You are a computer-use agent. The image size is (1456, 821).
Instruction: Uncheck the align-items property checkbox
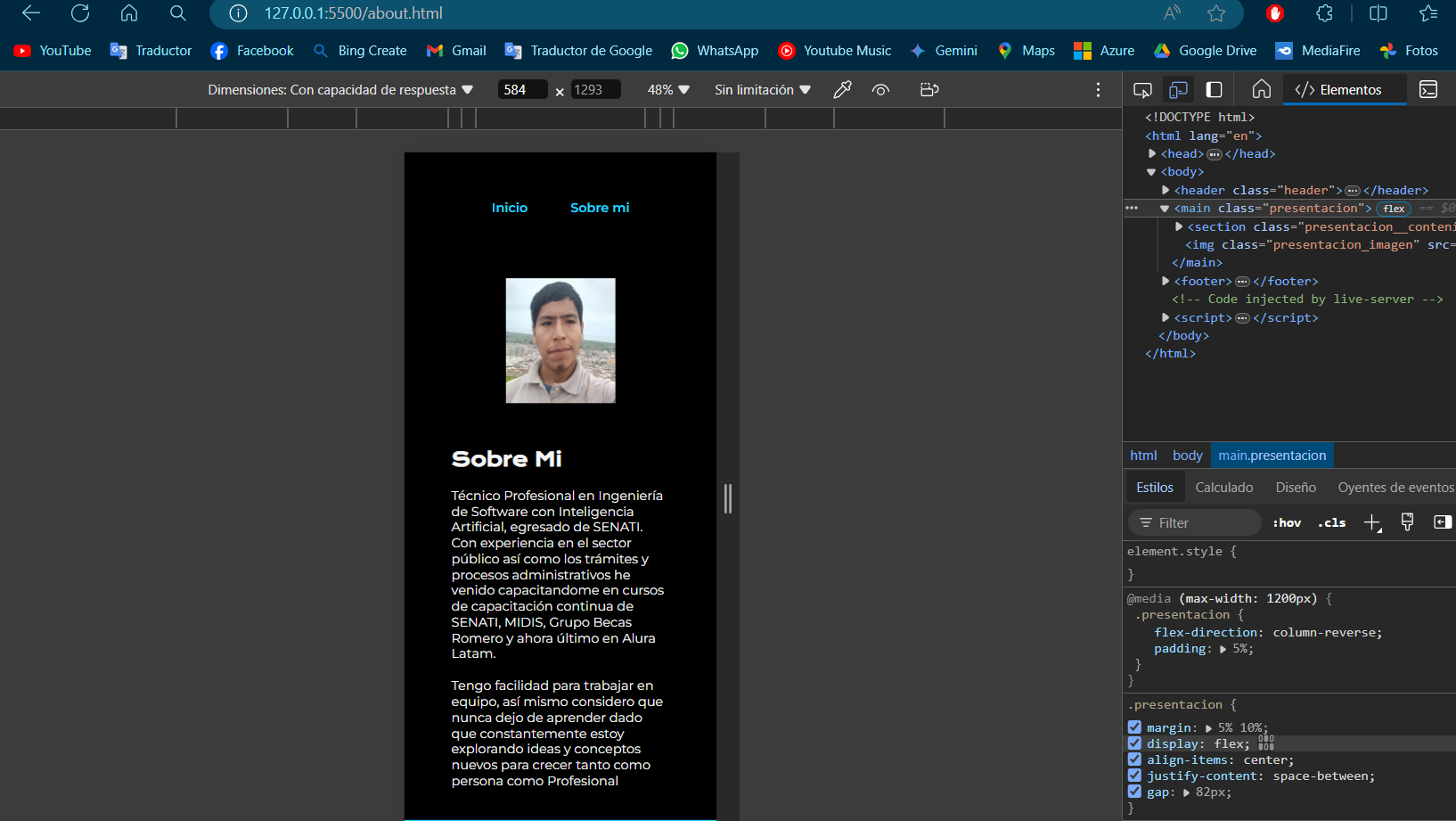tap(1134, 759)
